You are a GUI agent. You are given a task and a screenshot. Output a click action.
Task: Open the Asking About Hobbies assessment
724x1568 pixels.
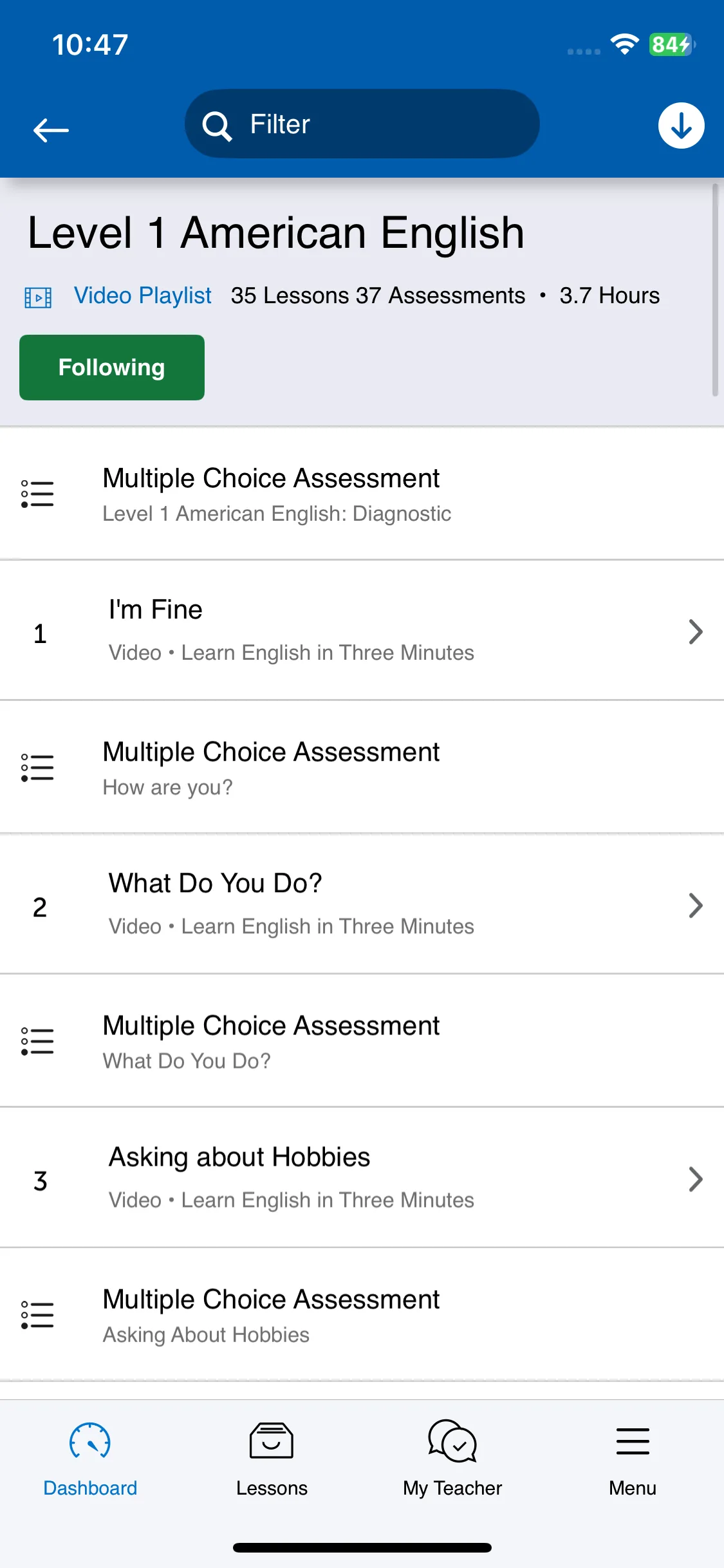tap(362, 1315)
